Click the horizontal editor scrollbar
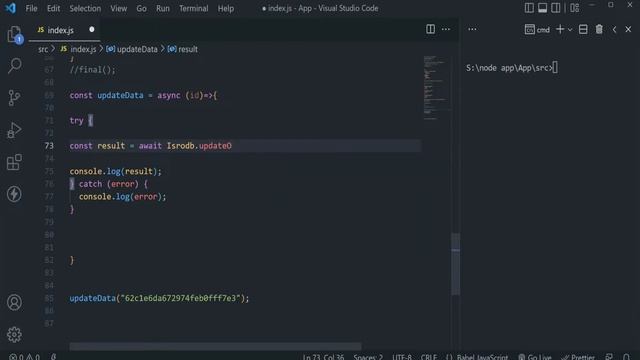640x360 pixels. click(x=215, y=347)
